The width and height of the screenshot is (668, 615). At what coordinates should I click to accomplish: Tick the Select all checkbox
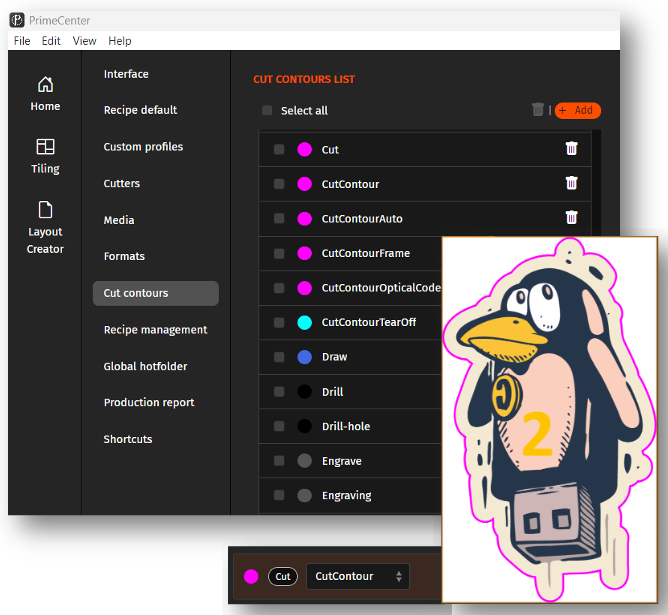point(267,110)
